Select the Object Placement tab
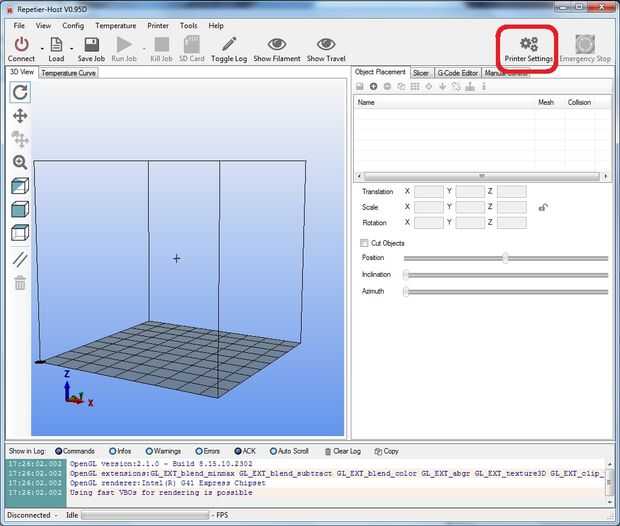Screen dimensions: 620x526 pyautogui.click(x=380, y=72)
